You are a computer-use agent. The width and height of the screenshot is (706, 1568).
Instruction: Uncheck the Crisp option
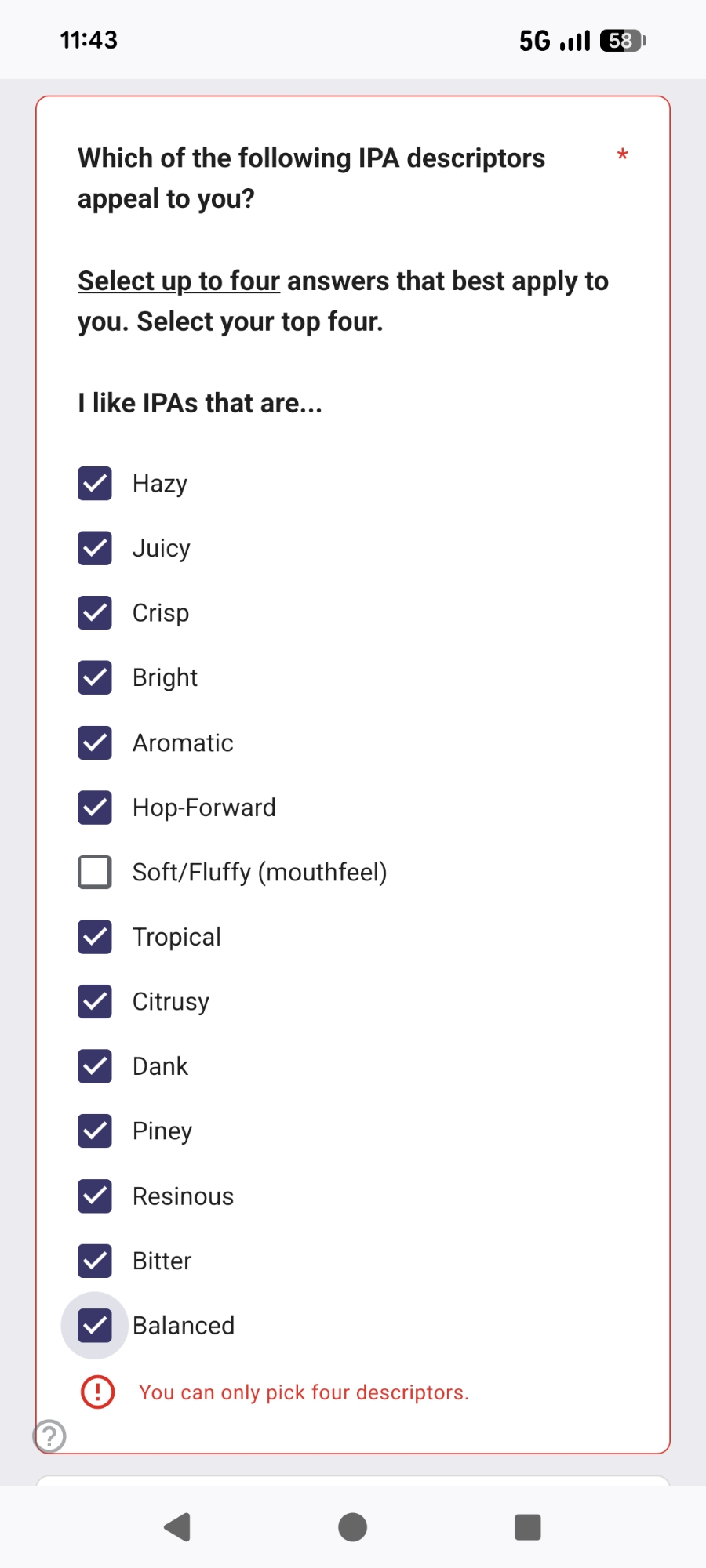point(95,613)
